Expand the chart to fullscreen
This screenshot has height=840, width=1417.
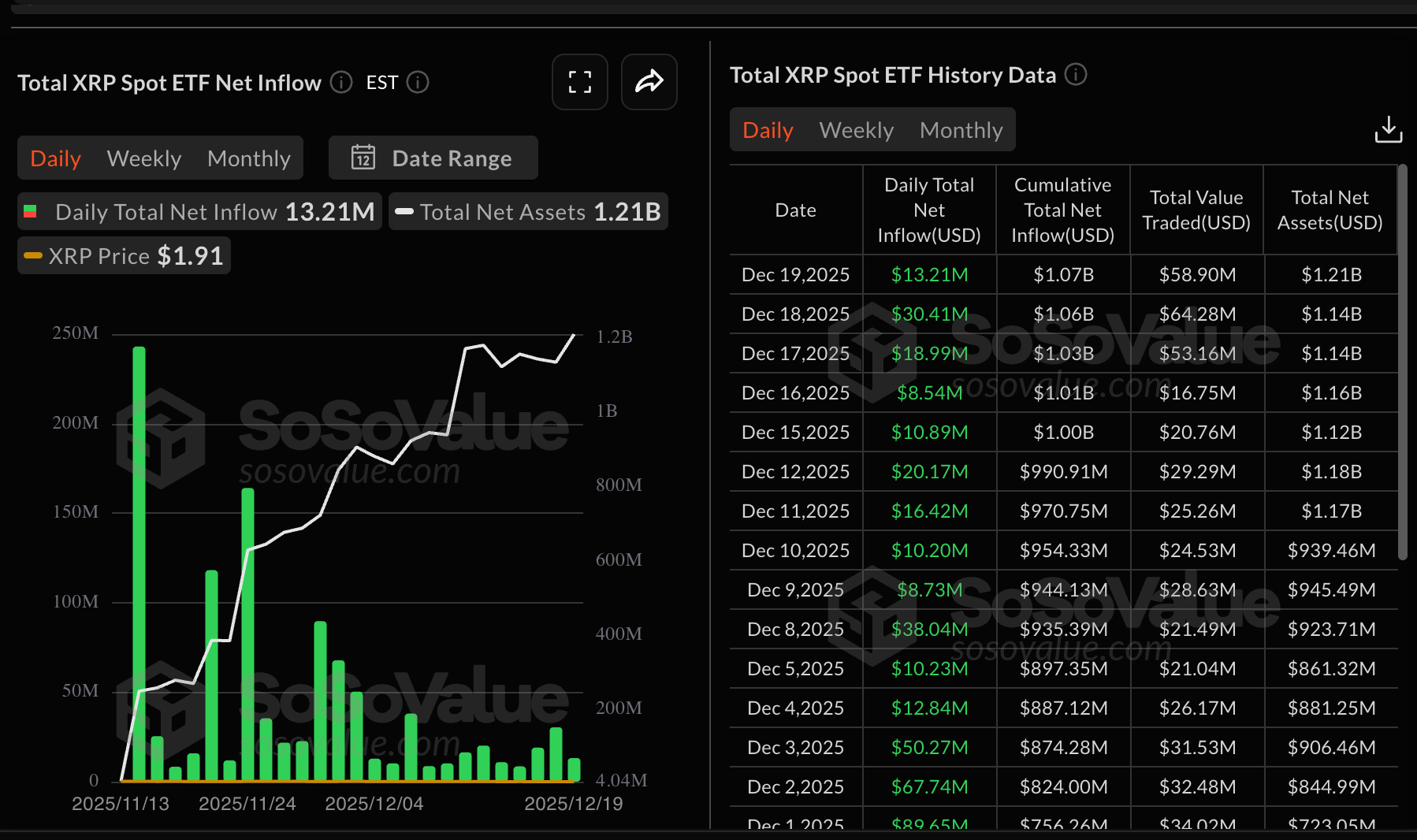pos(579,82)
